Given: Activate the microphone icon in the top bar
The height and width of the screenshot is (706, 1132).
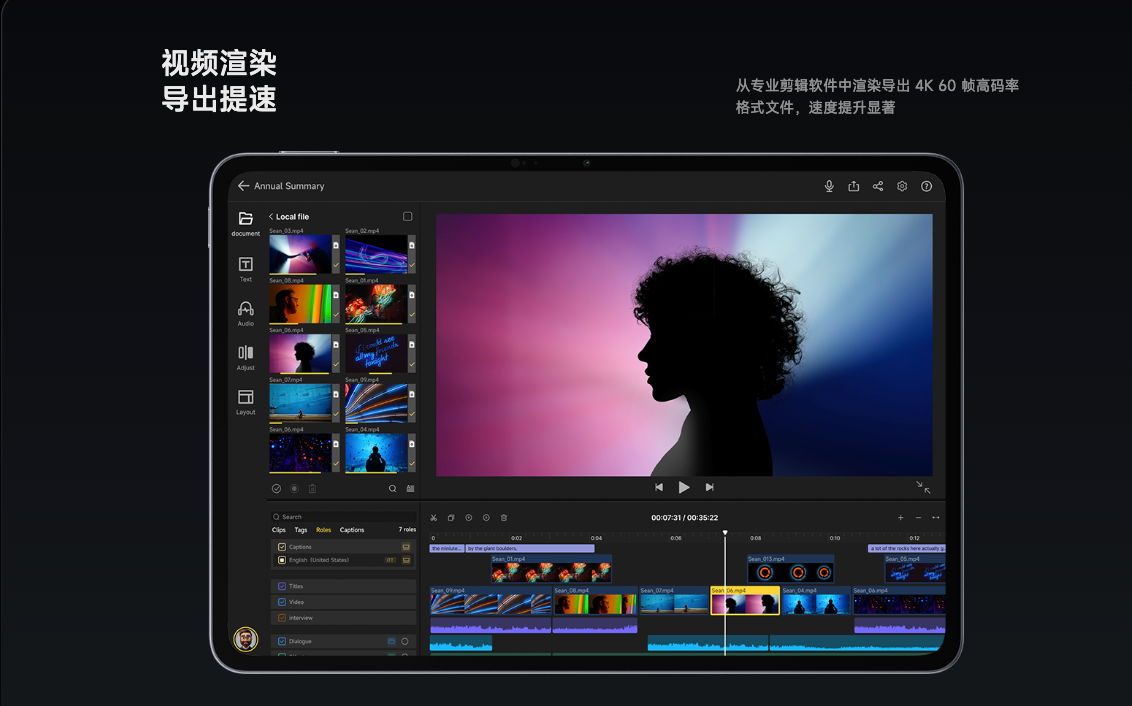Looking at the screenshot, I should pos(829,186).
